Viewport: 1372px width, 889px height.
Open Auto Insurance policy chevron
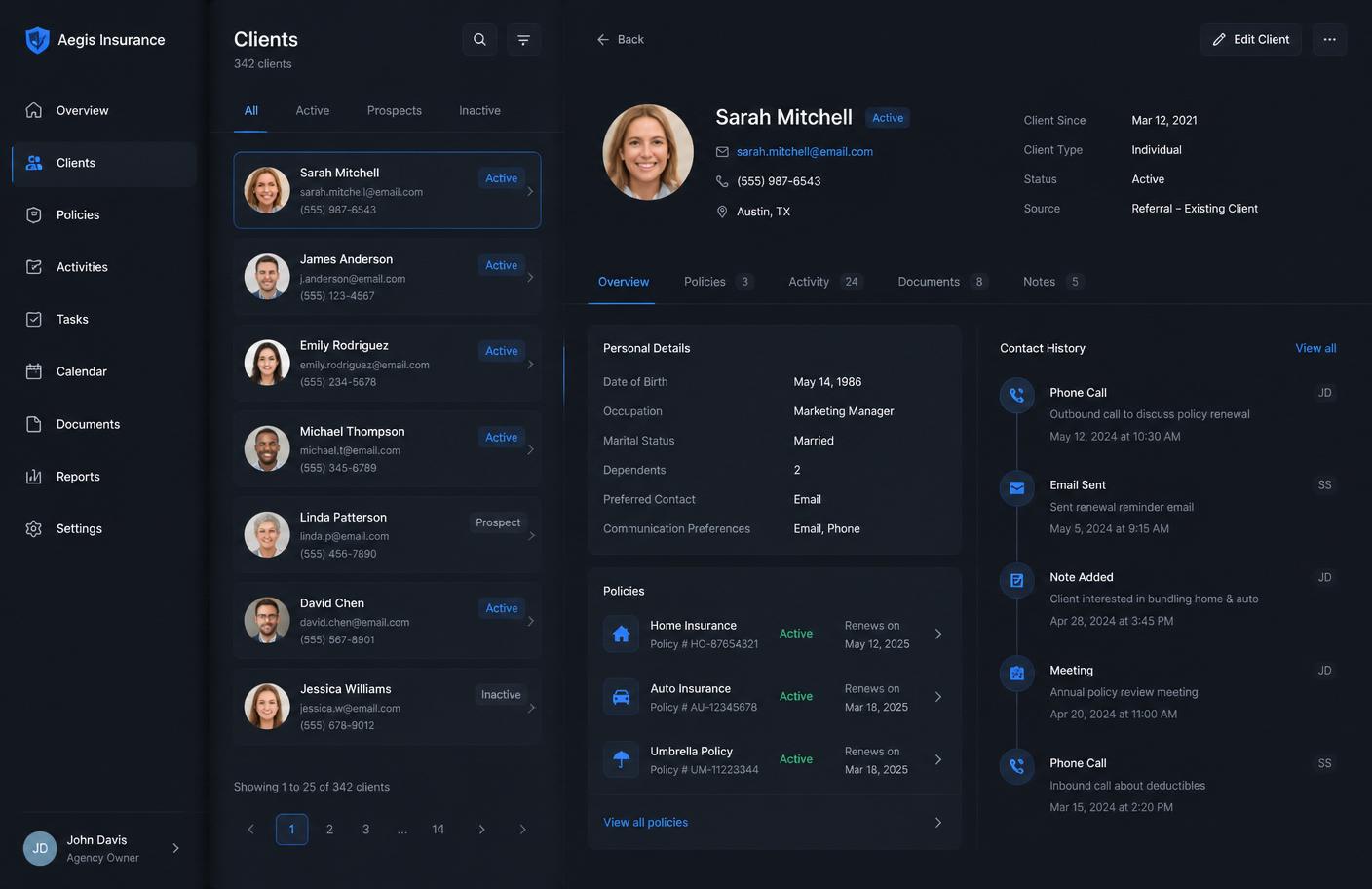[938, 697]
